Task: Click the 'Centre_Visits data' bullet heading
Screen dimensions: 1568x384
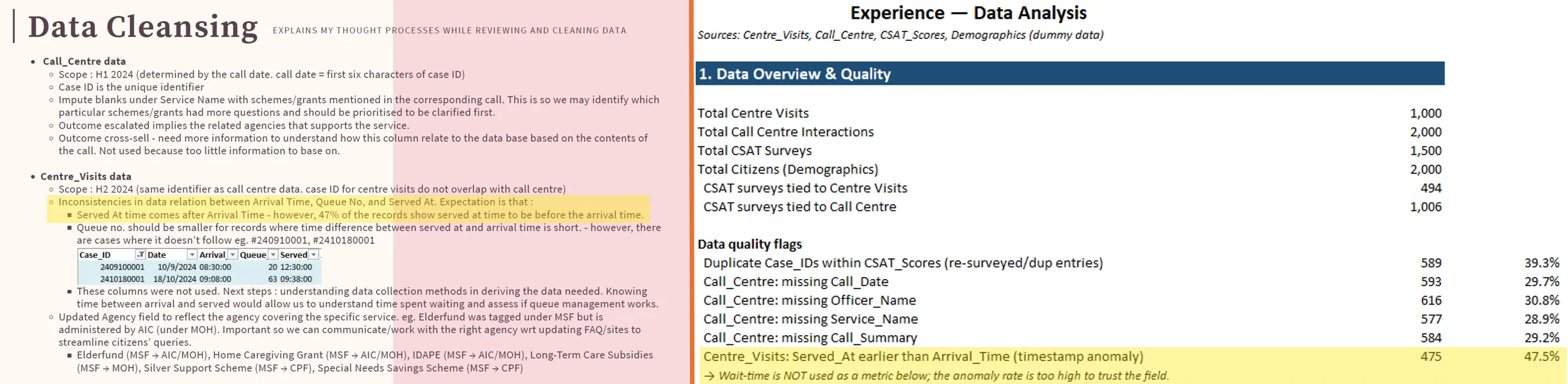Action: tap(86, 177)
